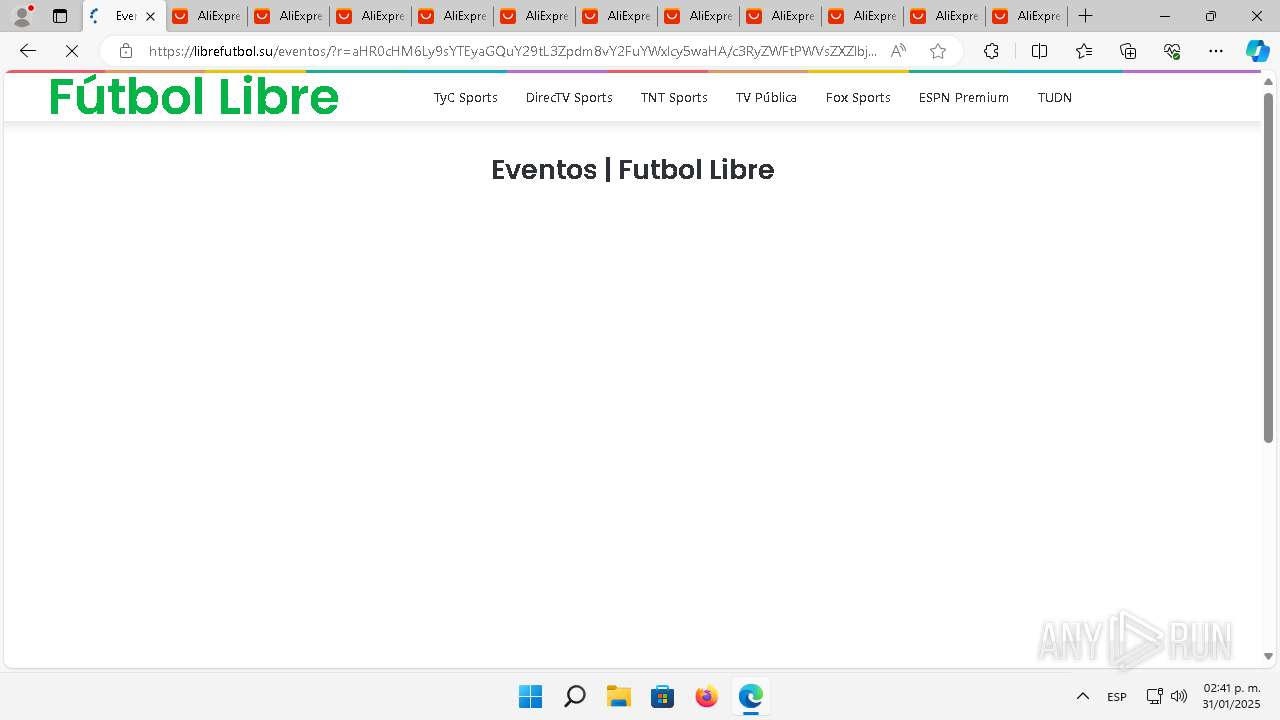Open File Explorer from taskbar
Image resolution: width=1280 pixels, height=720 pixels.
click(x=618, y=696)
